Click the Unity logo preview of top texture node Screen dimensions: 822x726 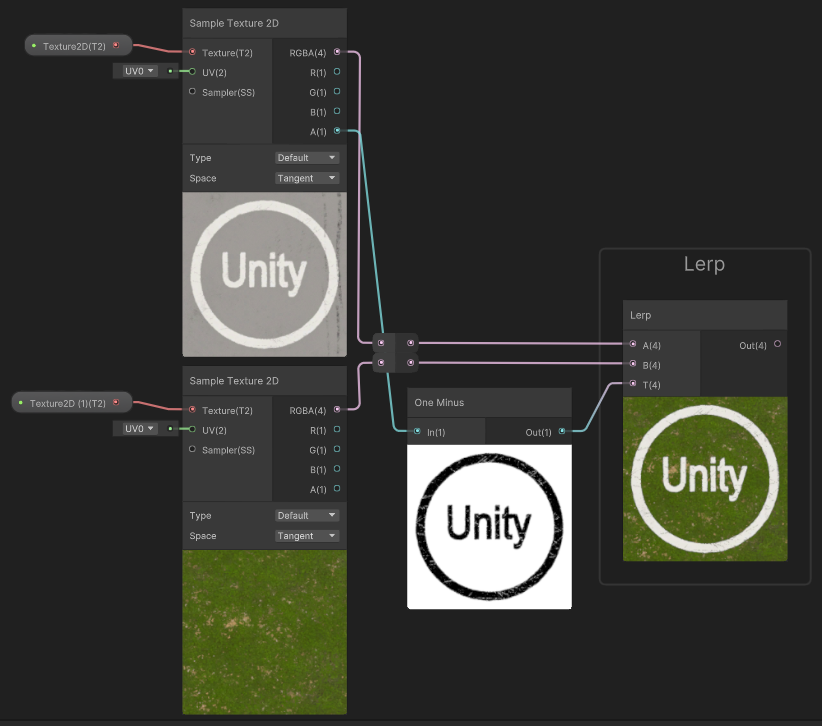pyautogui.click(x=264, y=274)
